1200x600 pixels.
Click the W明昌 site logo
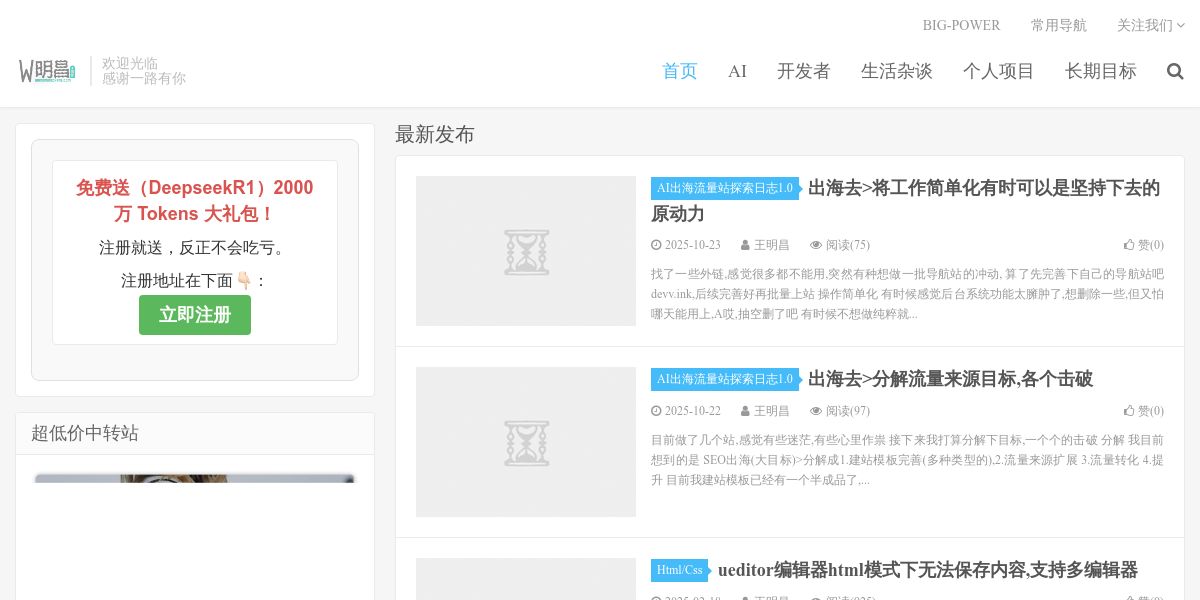coord(47,71)
